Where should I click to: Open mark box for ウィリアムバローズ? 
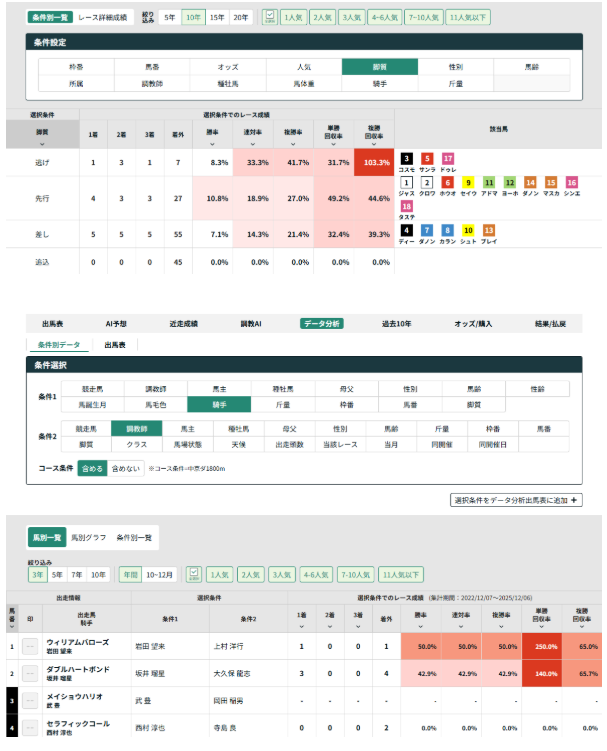[30, 646]
